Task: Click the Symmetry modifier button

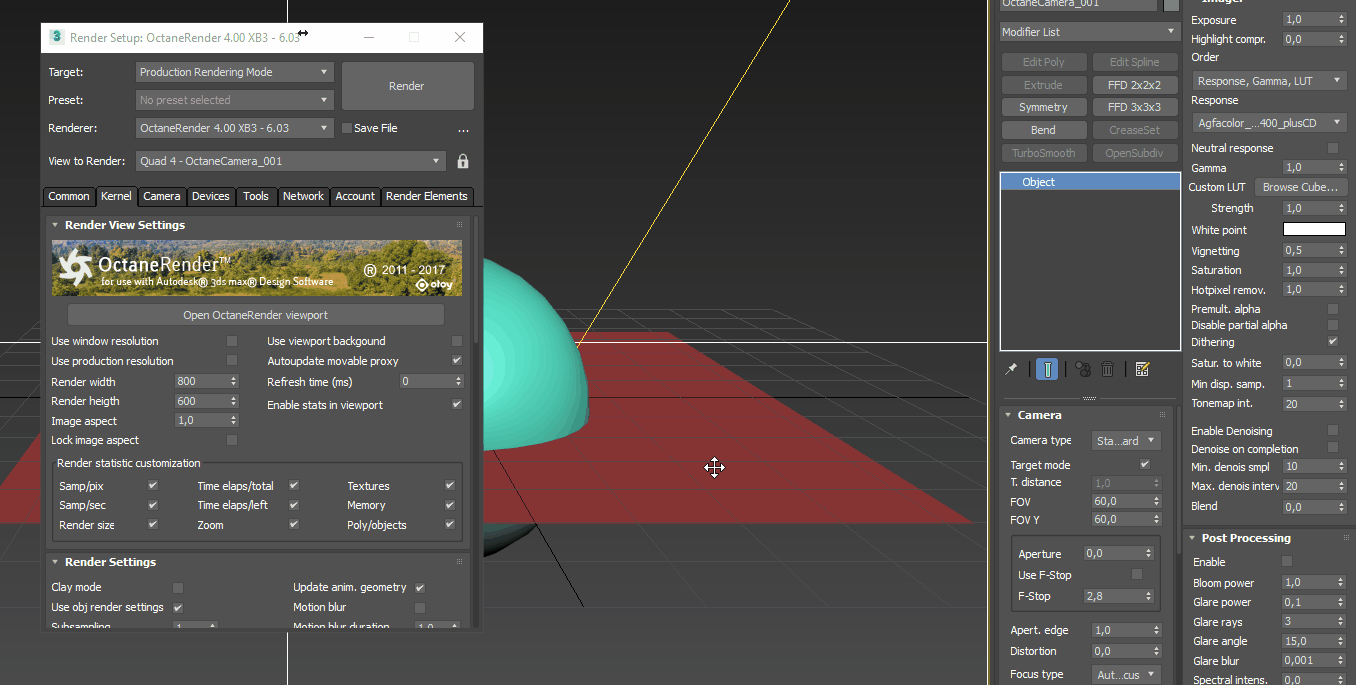Action: click(1043, 107)
